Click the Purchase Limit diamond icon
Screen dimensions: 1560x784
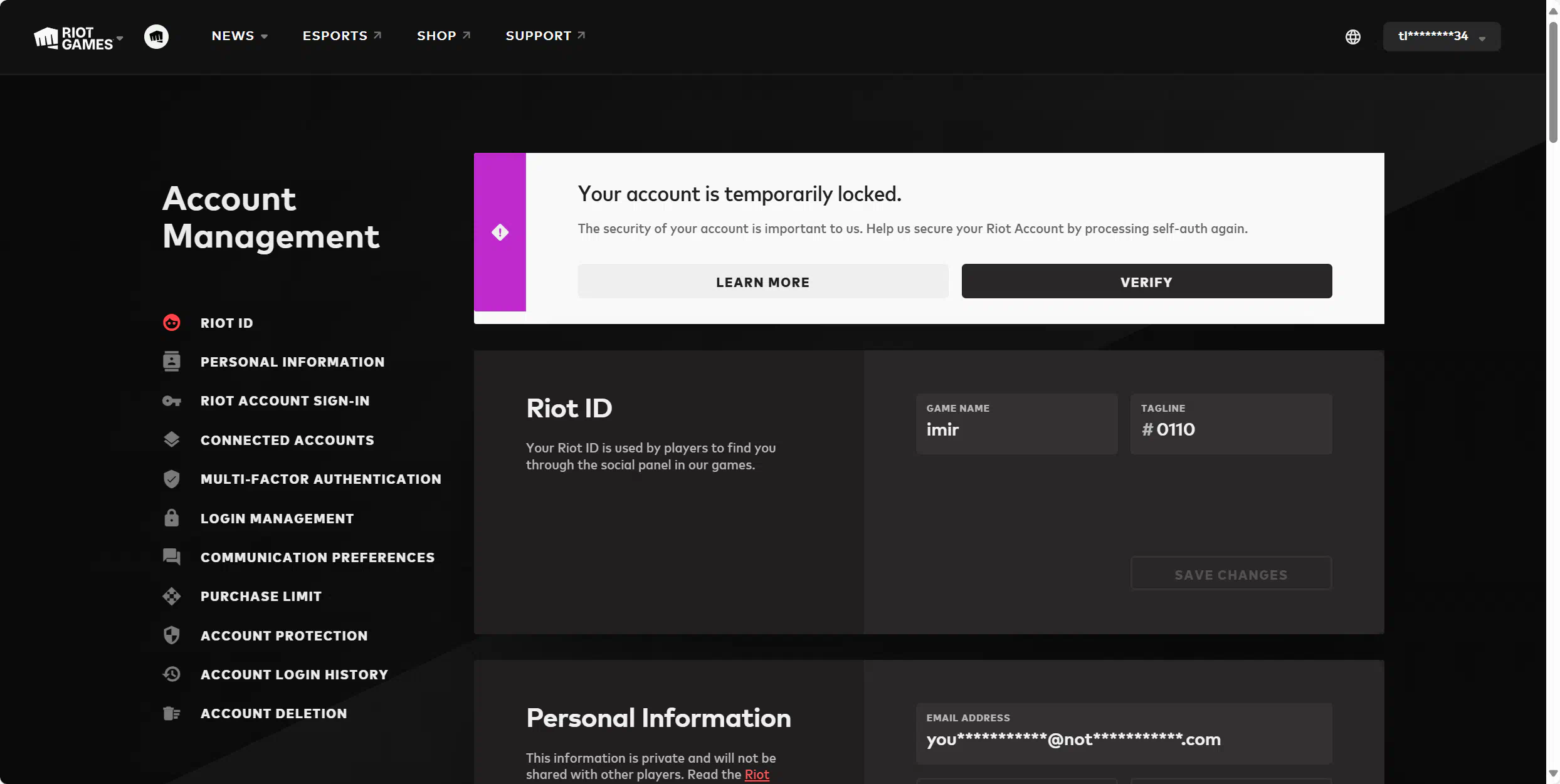[171, 596]
